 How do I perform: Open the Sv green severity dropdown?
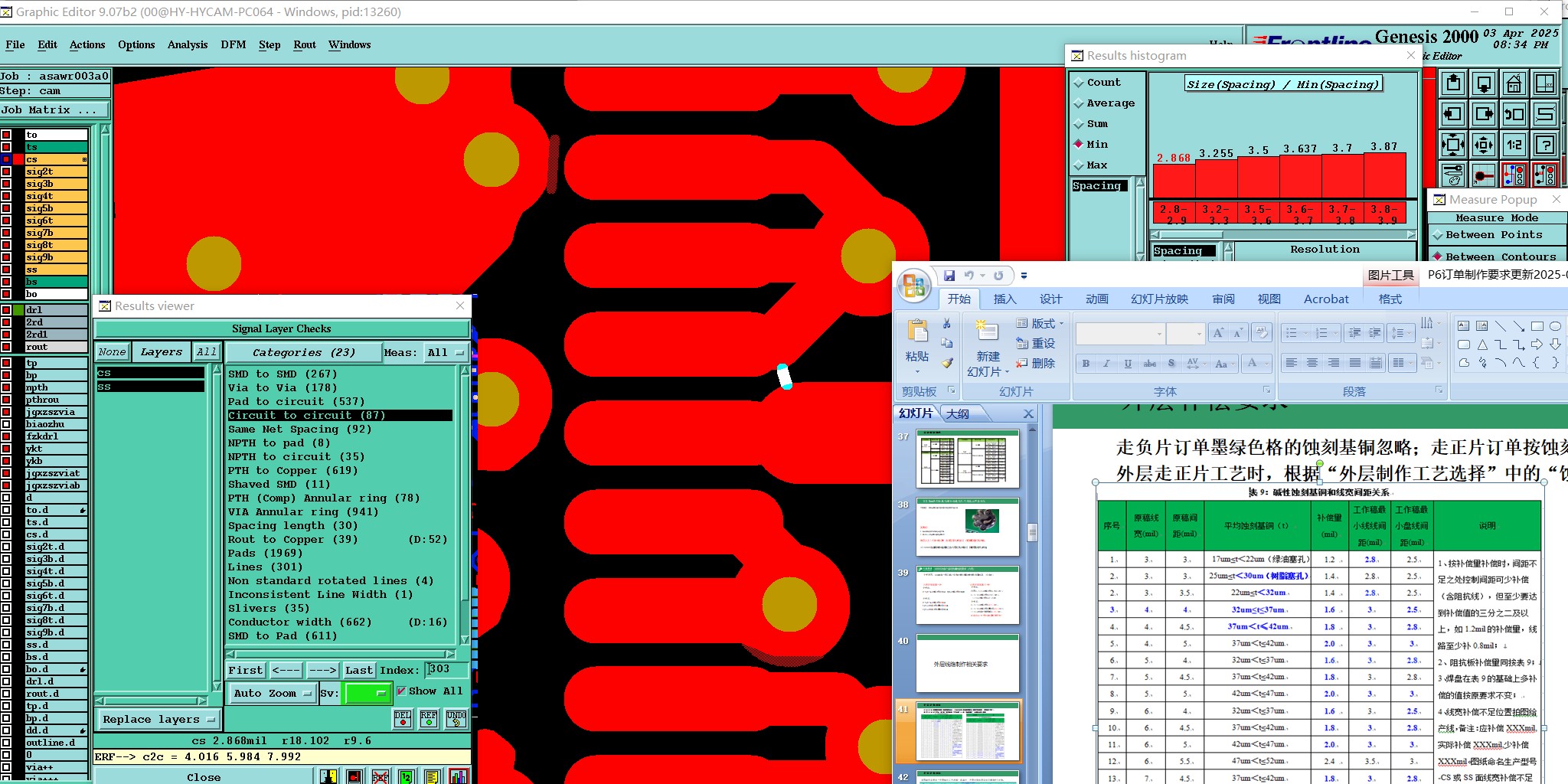click(368, 693)
